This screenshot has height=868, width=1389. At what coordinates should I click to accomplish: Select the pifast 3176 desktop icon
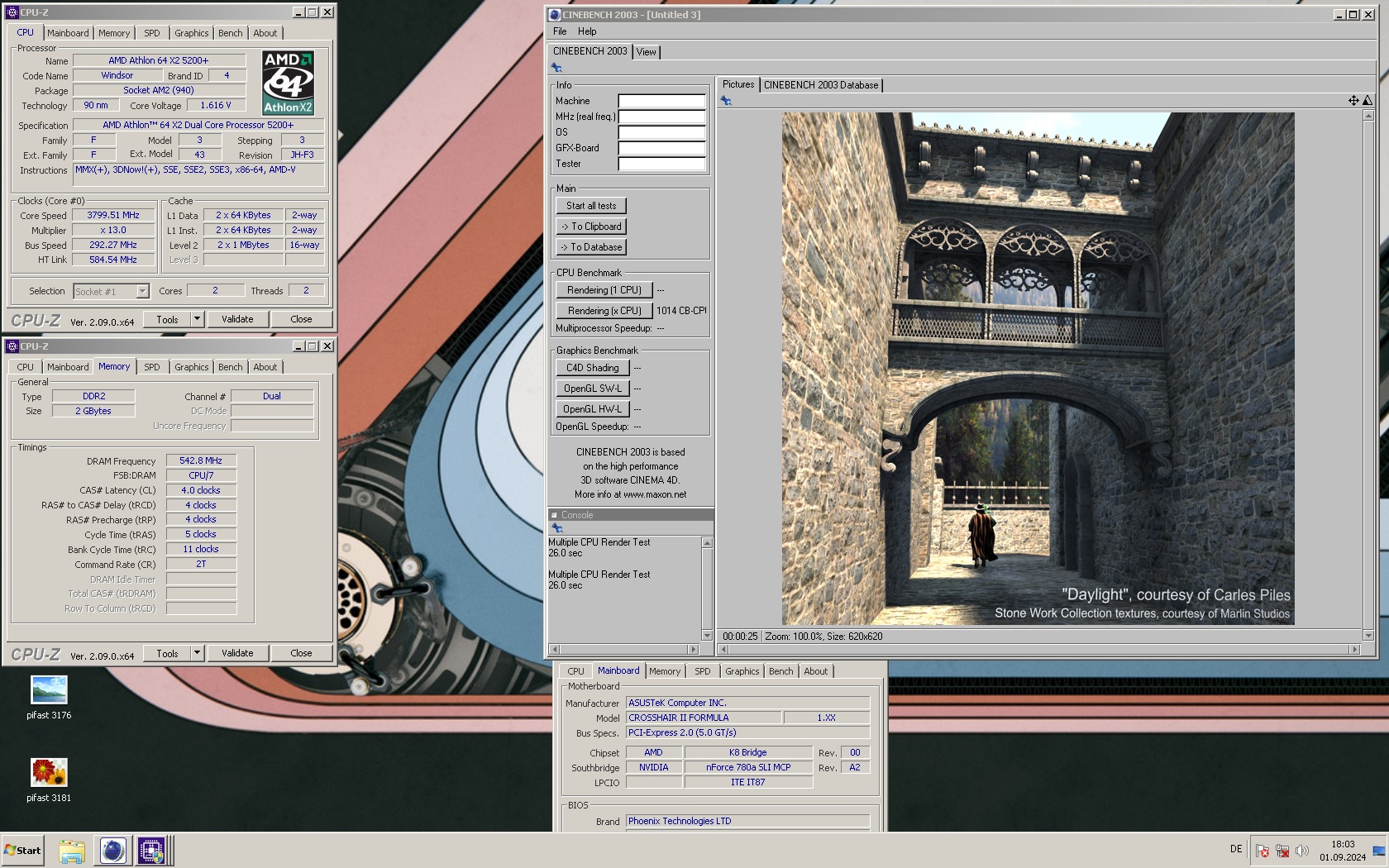(49, 698)
